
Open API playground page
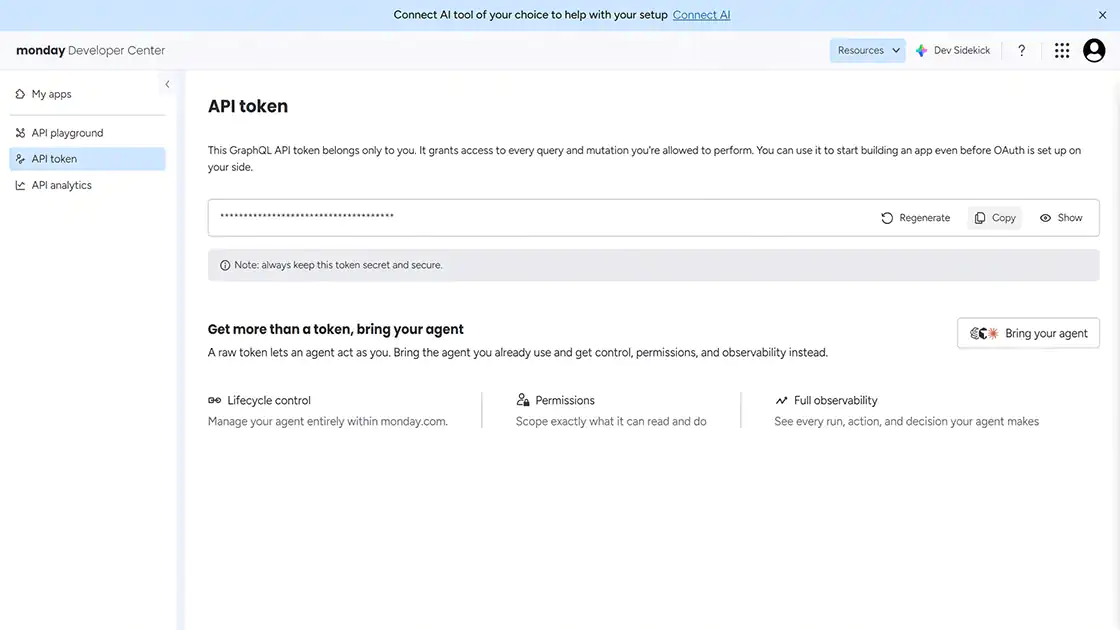[87, 133]
